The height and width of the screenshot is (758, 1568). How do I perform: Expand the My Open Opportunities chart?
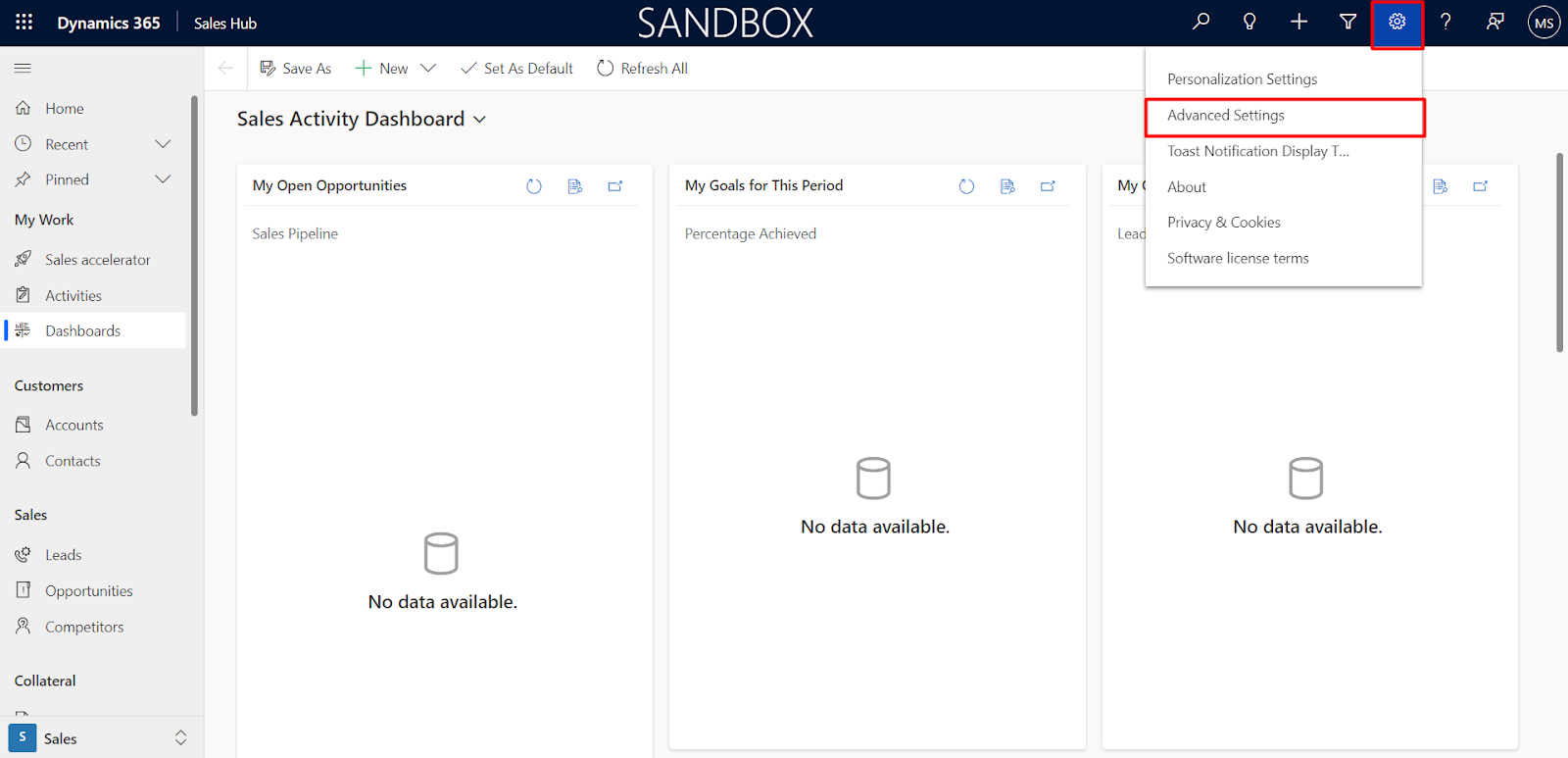615,186
